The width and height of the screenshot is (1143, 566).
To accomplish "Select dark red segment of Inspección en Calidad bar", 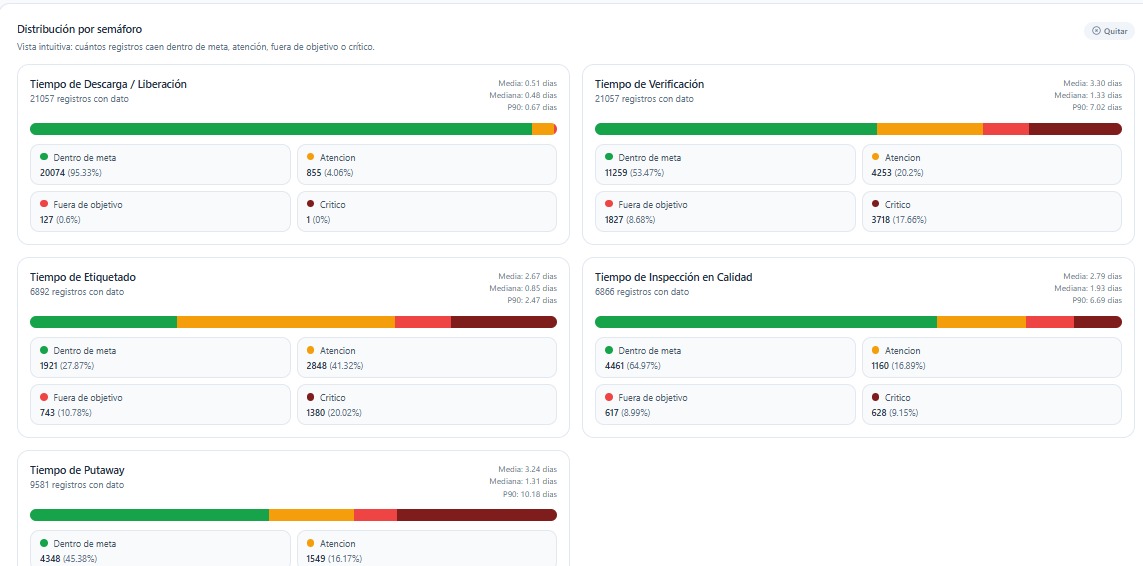I will [1098, 322].
